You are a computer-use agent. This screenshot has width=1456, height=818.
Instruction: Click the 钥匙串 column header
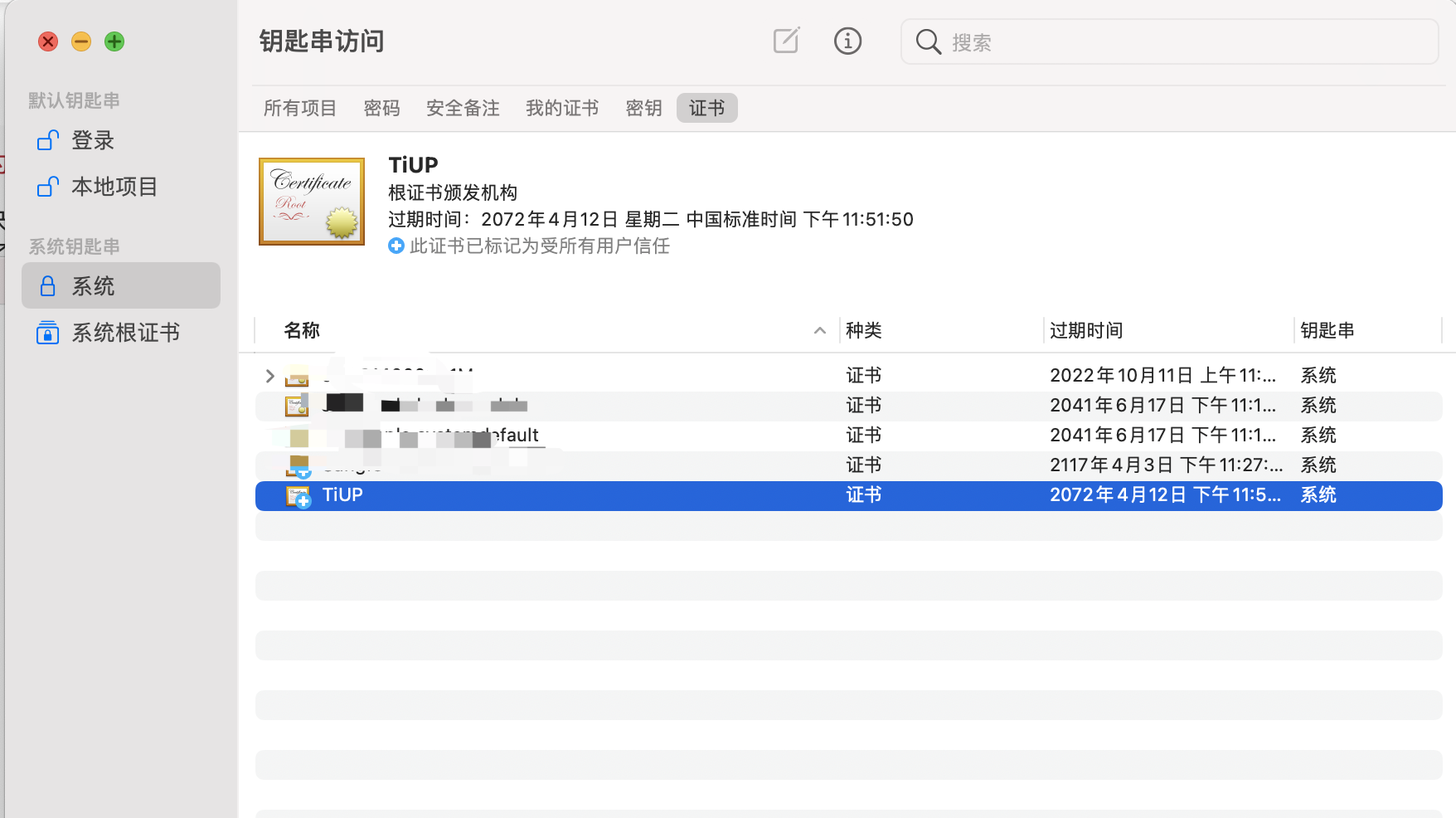click(1327, 330)
